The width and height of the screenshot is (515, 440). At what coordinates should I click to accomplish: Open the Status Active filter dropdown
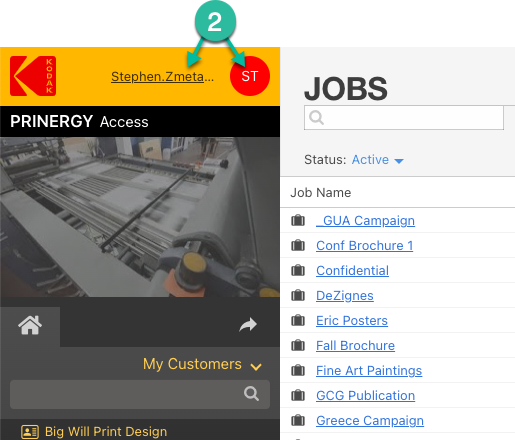click(378, 160)
